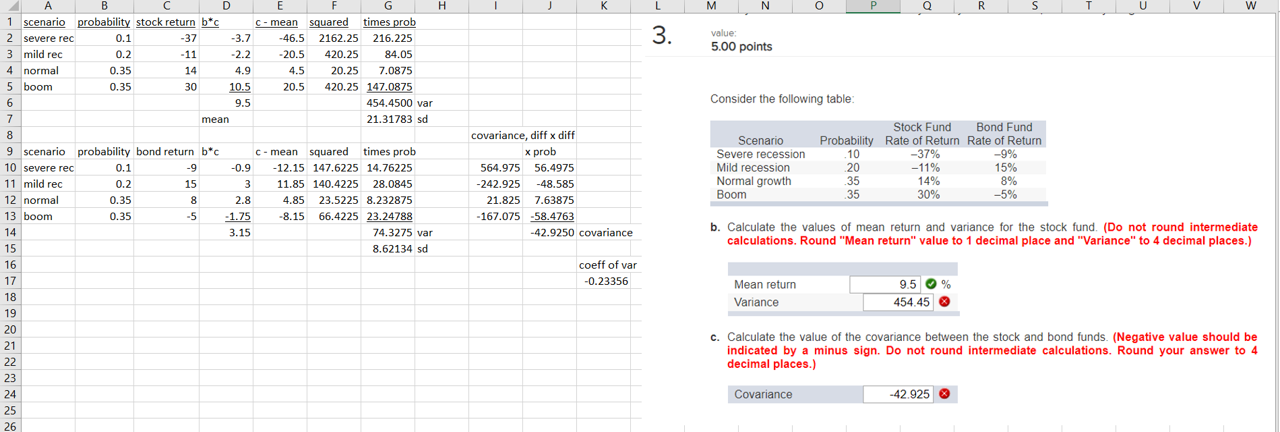Click cell containing 11.85
This screenshot has height=432, width=1280.
281,184
